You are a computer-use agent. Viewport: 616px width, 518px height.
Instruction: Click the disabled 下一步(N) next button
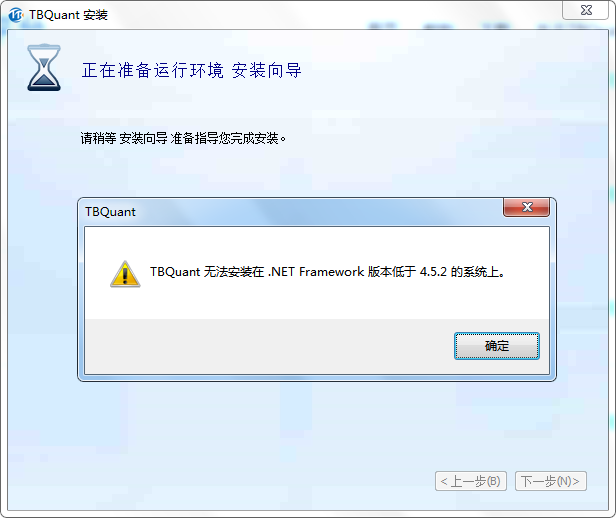pyautogui.click(x=550, y=481)
